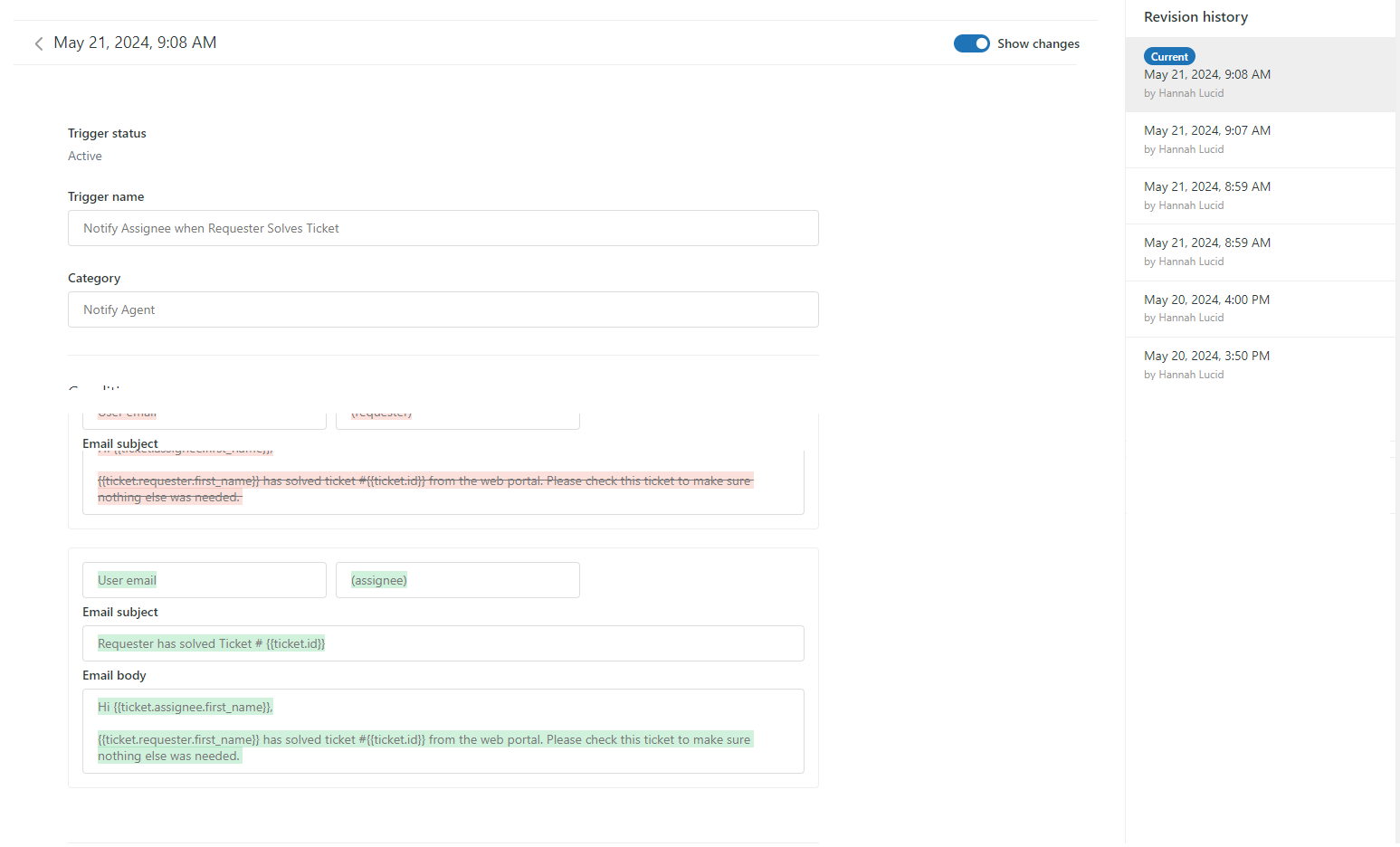Image resolution: width=1400 pixels, height=847 pixels.
Task: Click the page title May 21, 2024, 9:08 AM
Action: point(135,43)
